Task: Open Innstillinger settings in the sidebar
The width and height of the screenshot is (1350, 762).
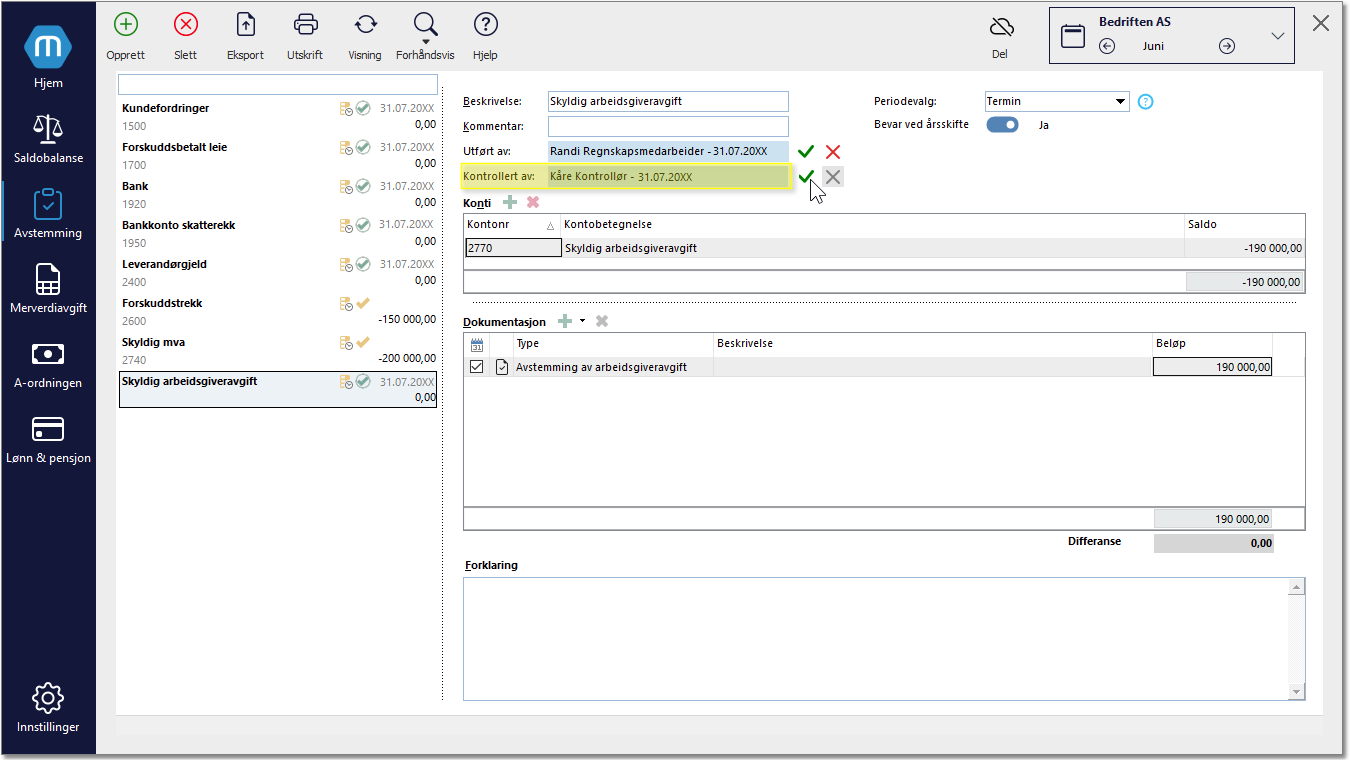Action: 48,708
